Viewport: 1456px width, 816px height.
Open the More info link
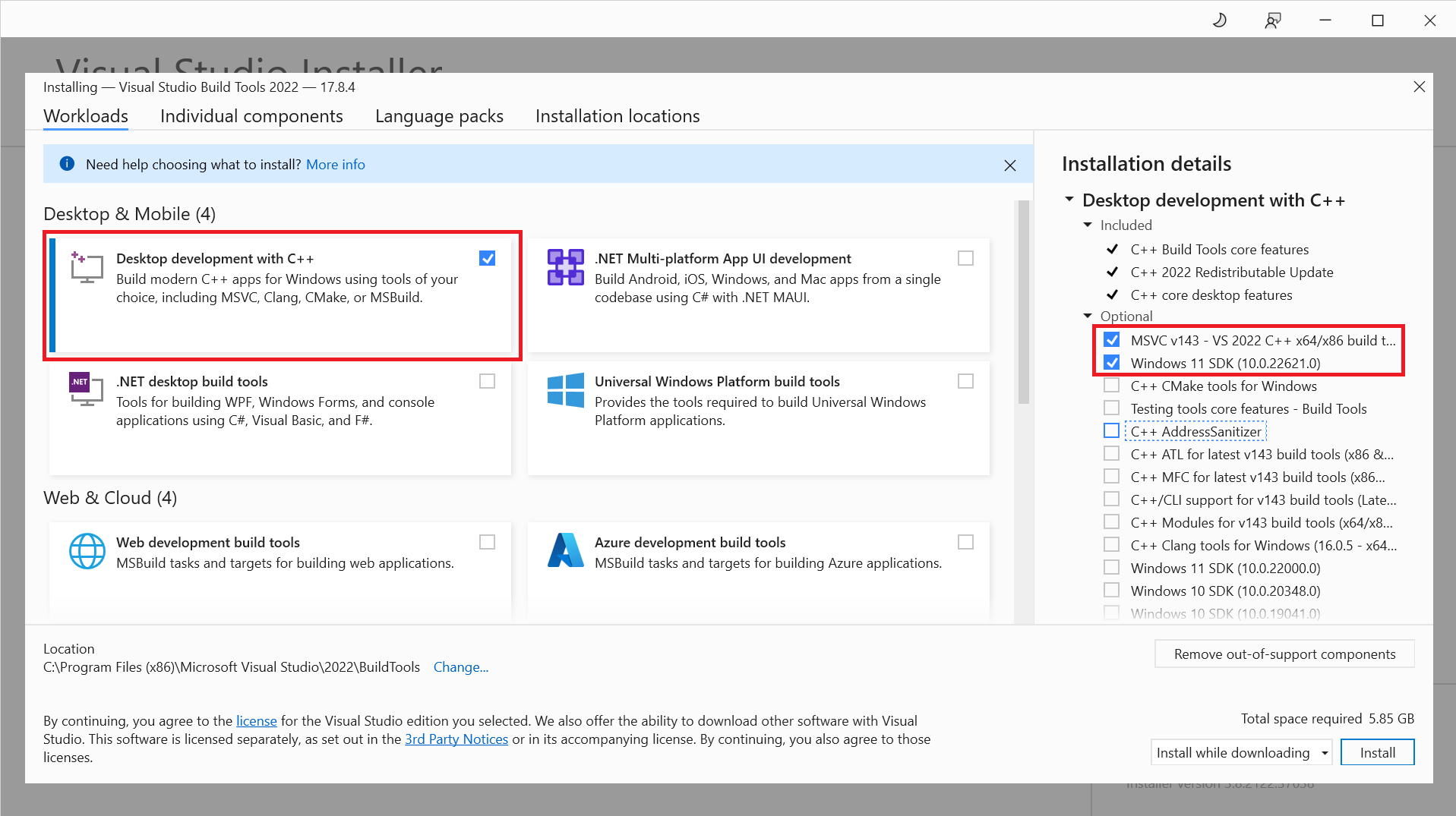[x=336, y=165]
